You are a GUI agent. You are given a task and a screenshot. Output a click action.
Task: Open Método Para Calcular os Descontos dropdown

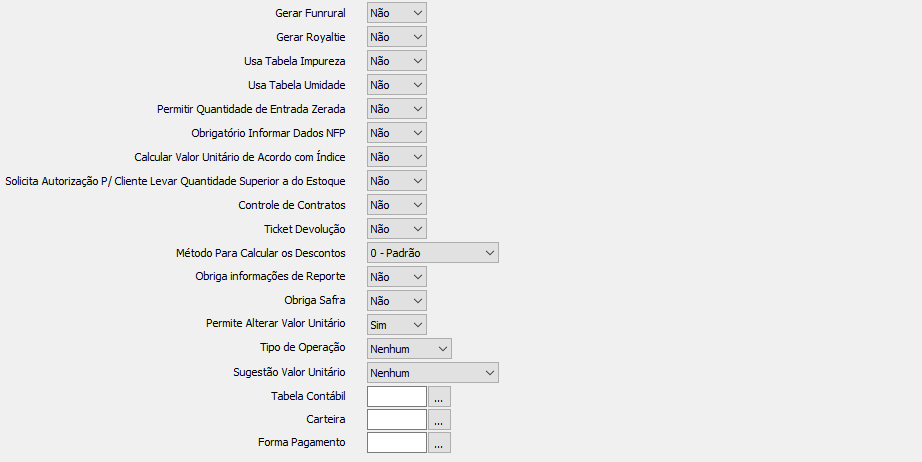433,253
